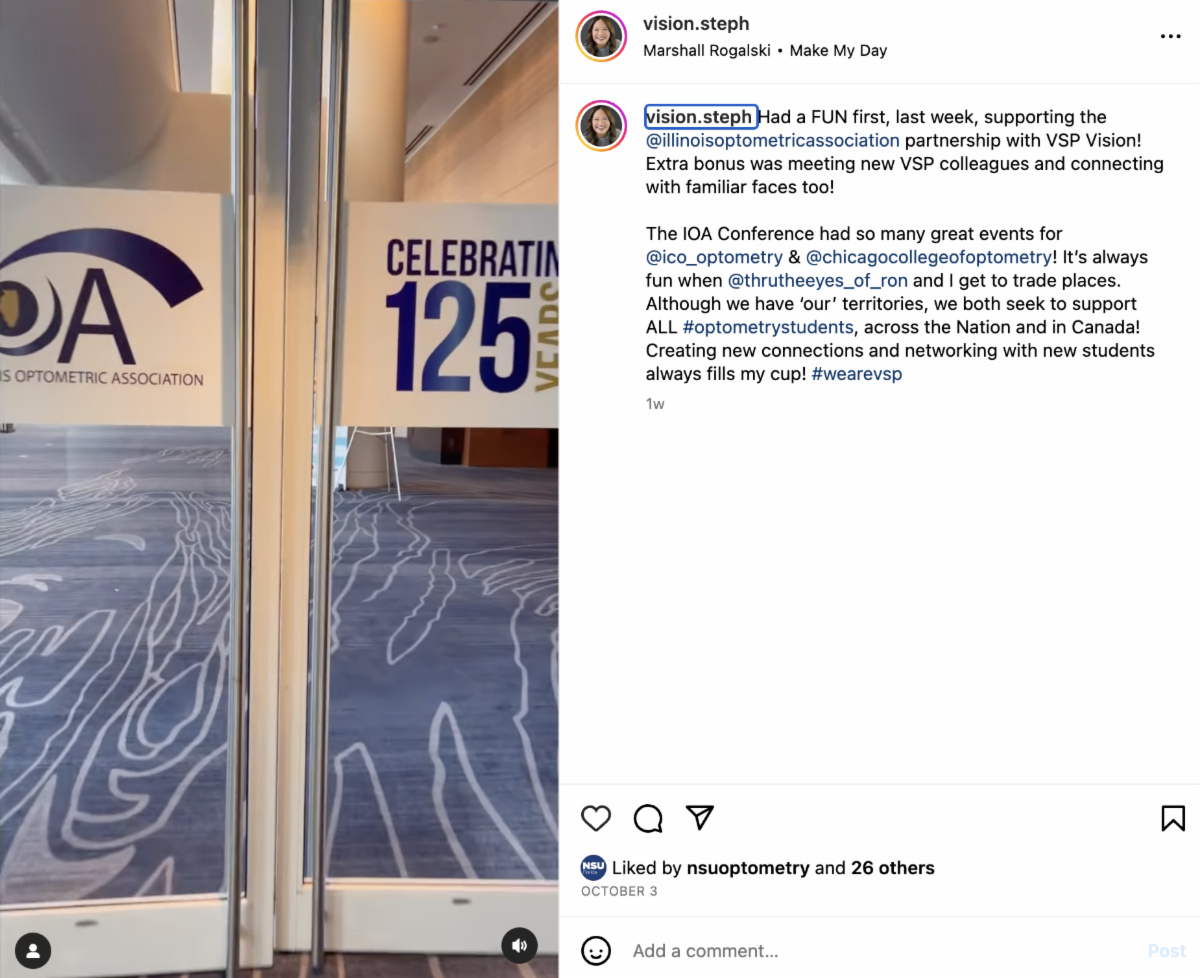Visit @illinoisoptometricassociation mention
Screen dimensions: 1200x978
coord(773,140)
